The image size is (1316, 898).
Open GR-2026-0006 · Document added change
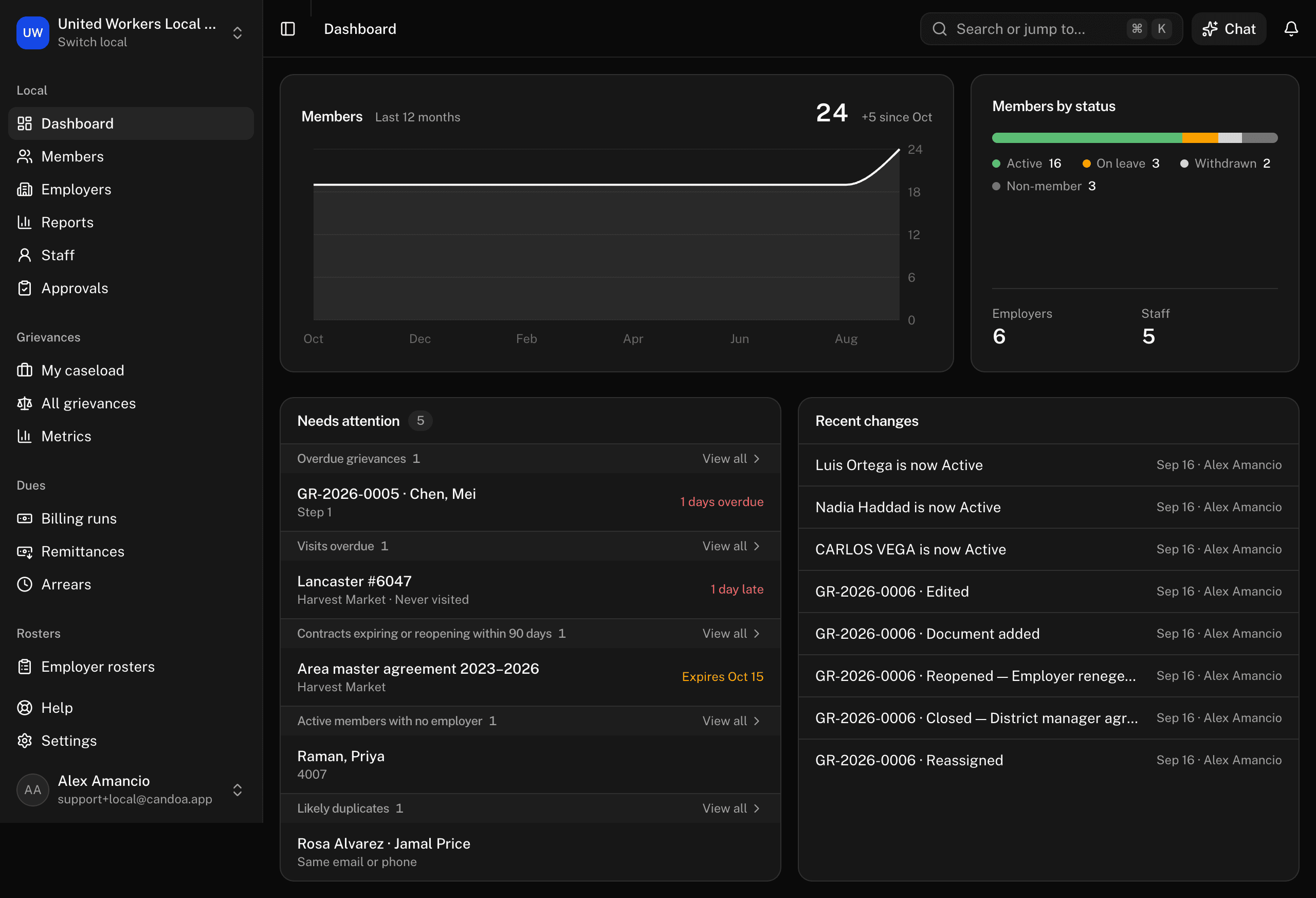[x=1048, y=634]
